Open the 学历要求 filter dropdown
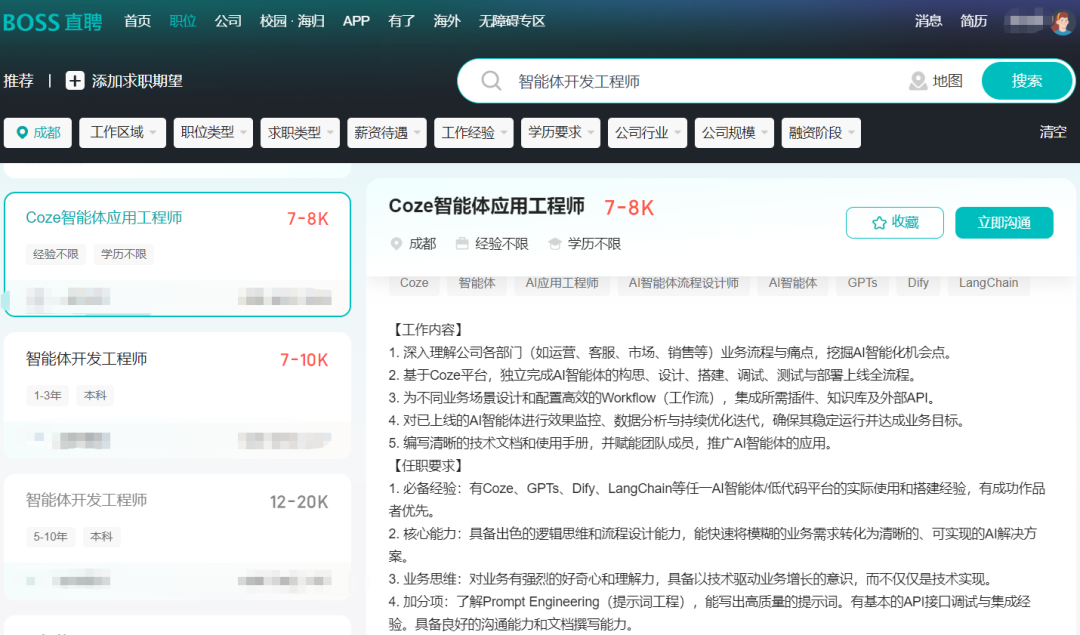The image size is (1080, 635). pyautogui.click(x=561, y=132)
